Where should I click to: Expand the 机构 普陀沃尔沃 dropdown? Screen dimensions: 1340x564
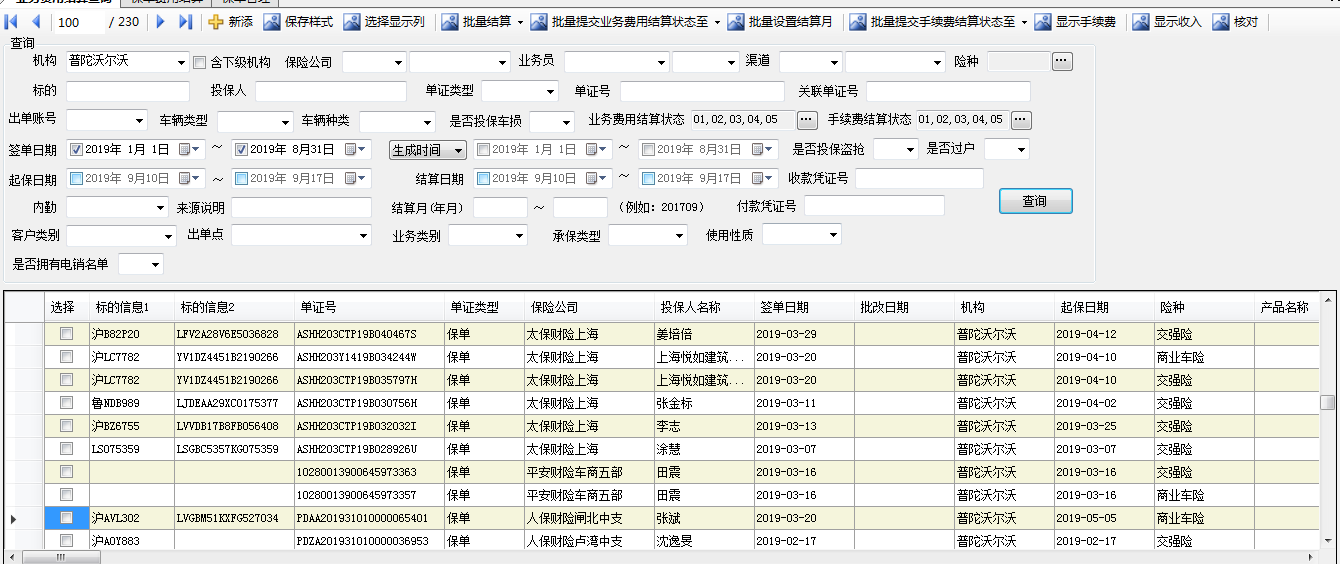pos(181,63)
